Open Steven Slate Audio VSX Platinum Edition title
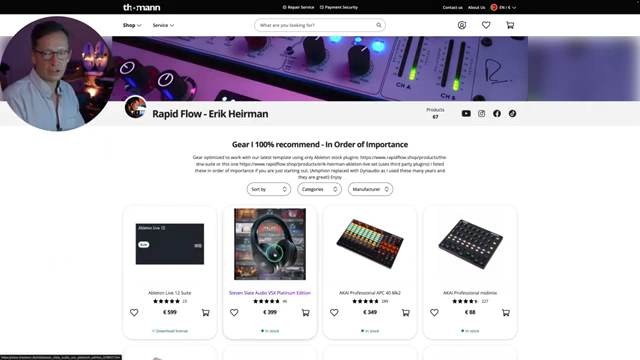Image resolution: width=640 pixels, height=360 pixels. click(270, 293)
